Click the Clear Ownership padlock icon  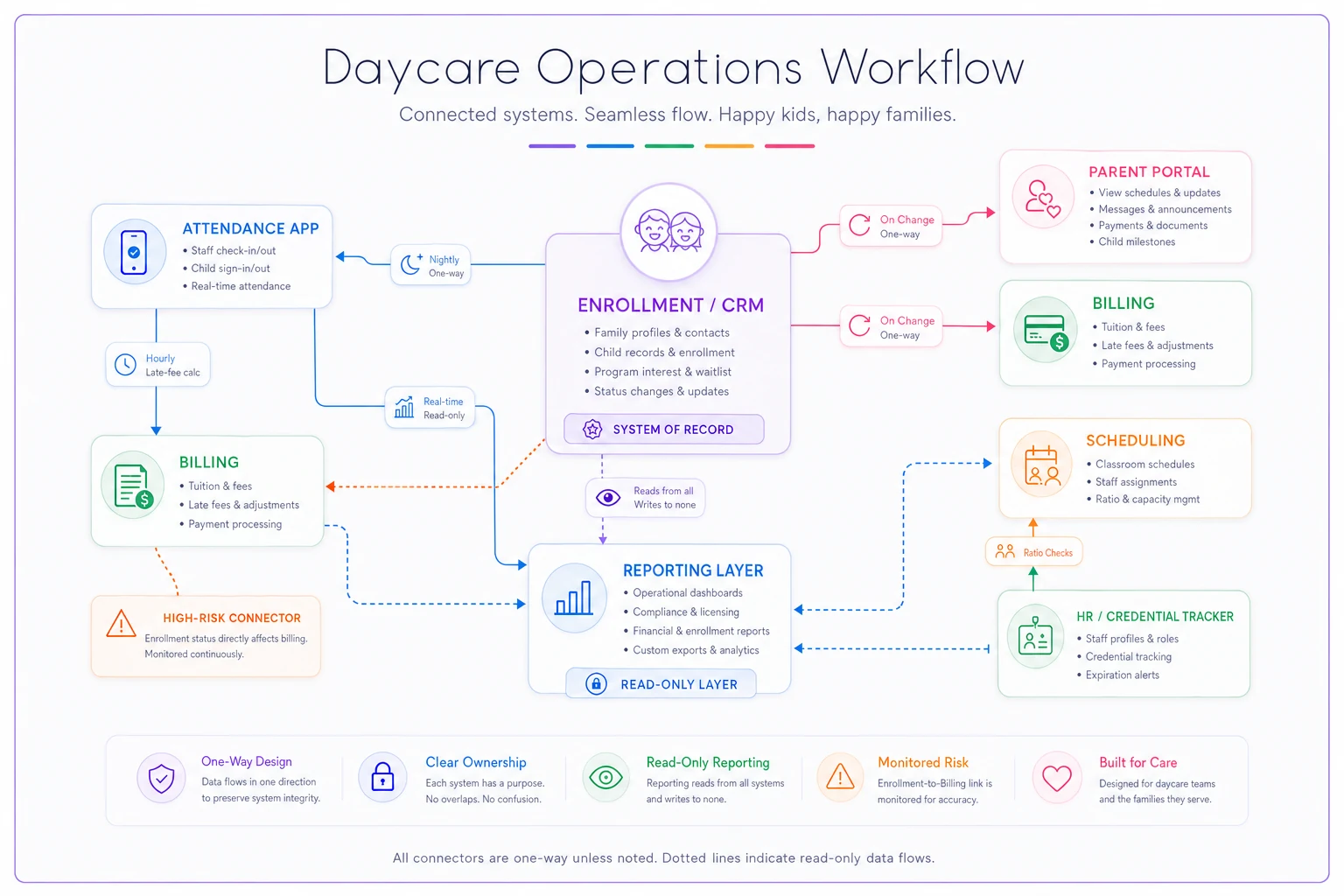pyautogui.click(x=382, y=777)
